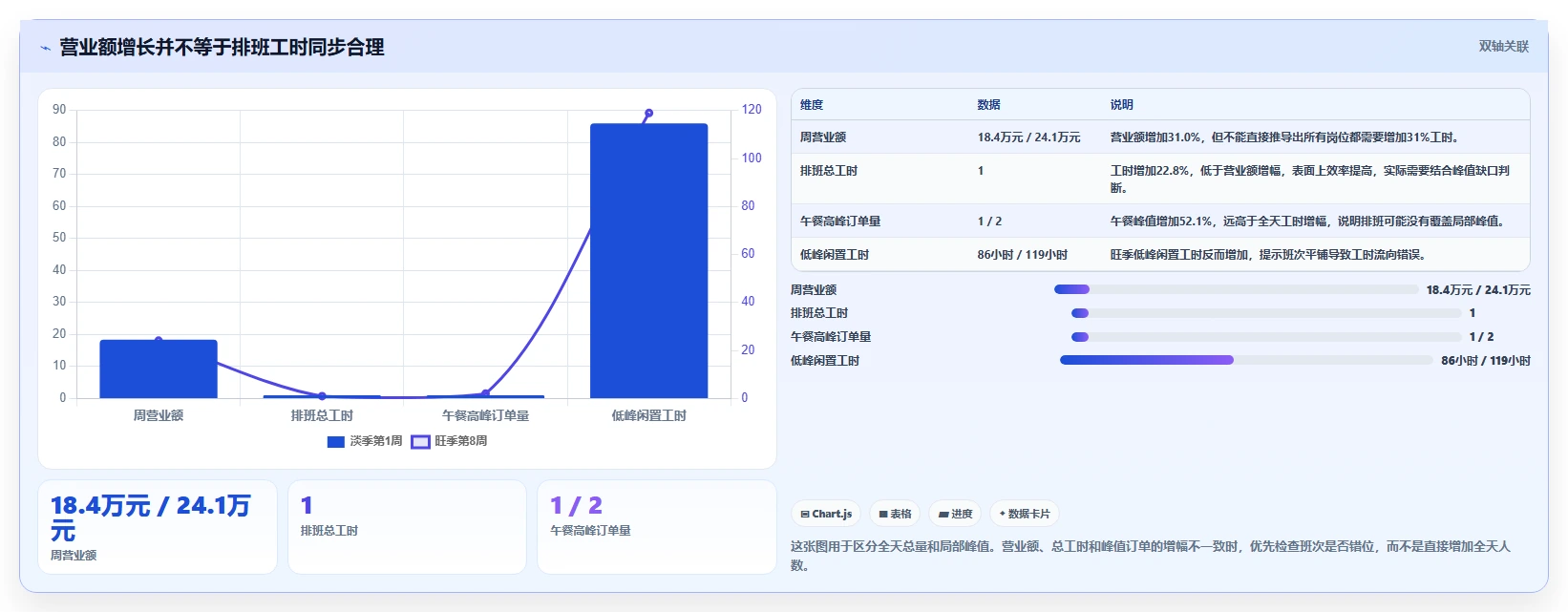Select the 数据卡片 tag
Image resolution: width=1568 pixels, height=612 pixels.
[1024, 514]
